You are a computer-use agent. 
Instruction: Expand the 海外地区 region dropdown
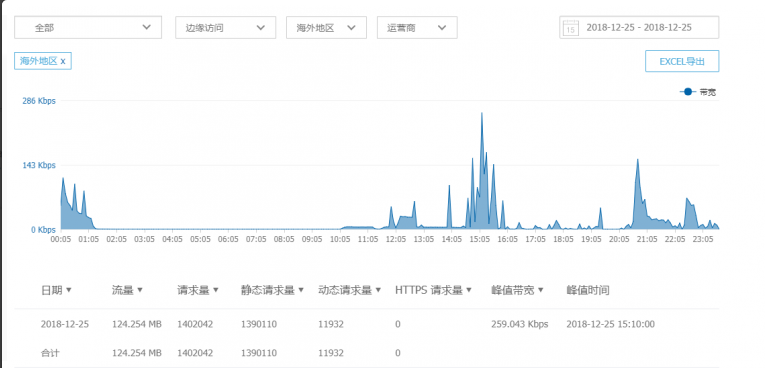click(x=326, y=27)
